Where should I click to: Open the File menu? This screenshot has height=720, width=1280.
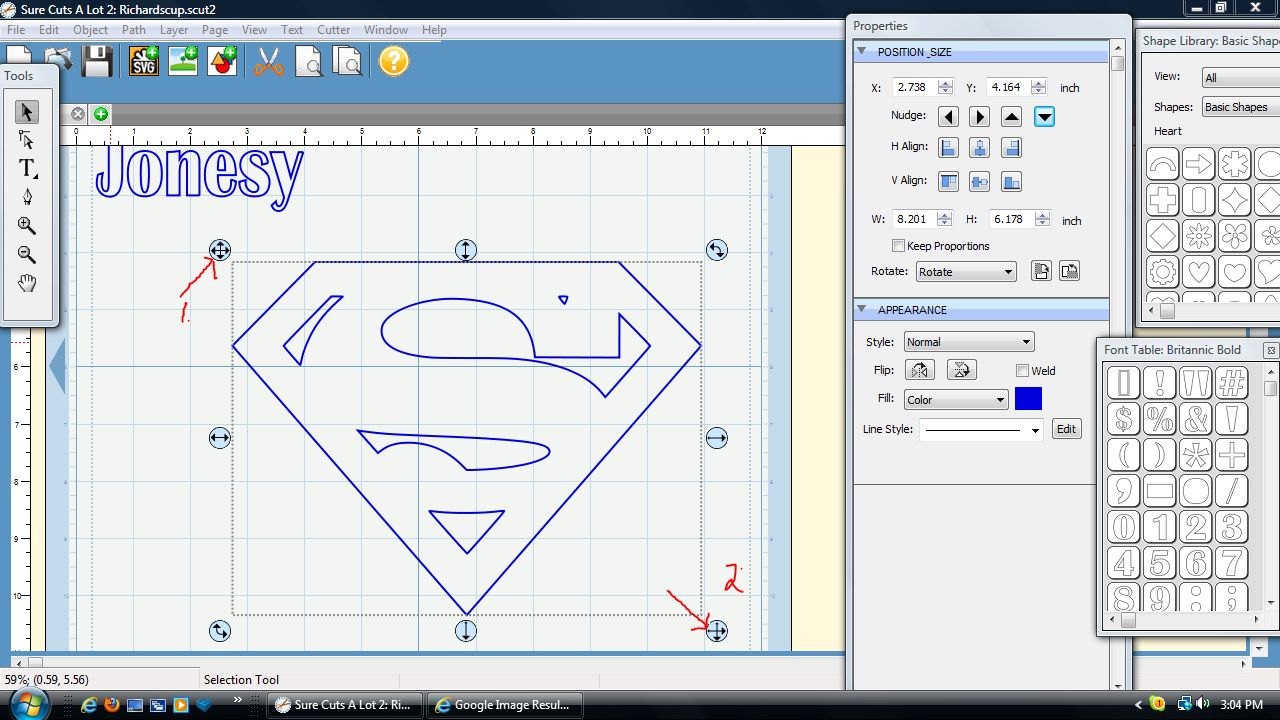click(x=16, y=30)
